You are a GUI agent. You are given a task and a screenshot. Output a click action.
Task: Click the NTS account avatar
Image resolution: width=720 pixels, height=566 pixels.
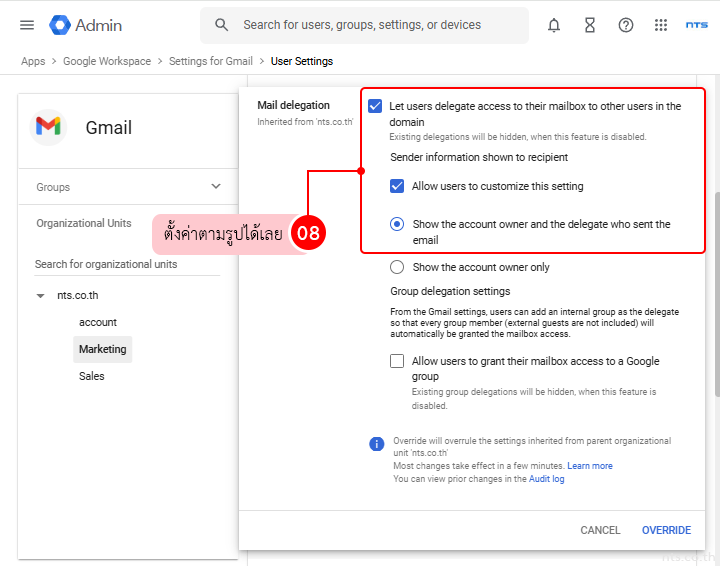[696, 25]
